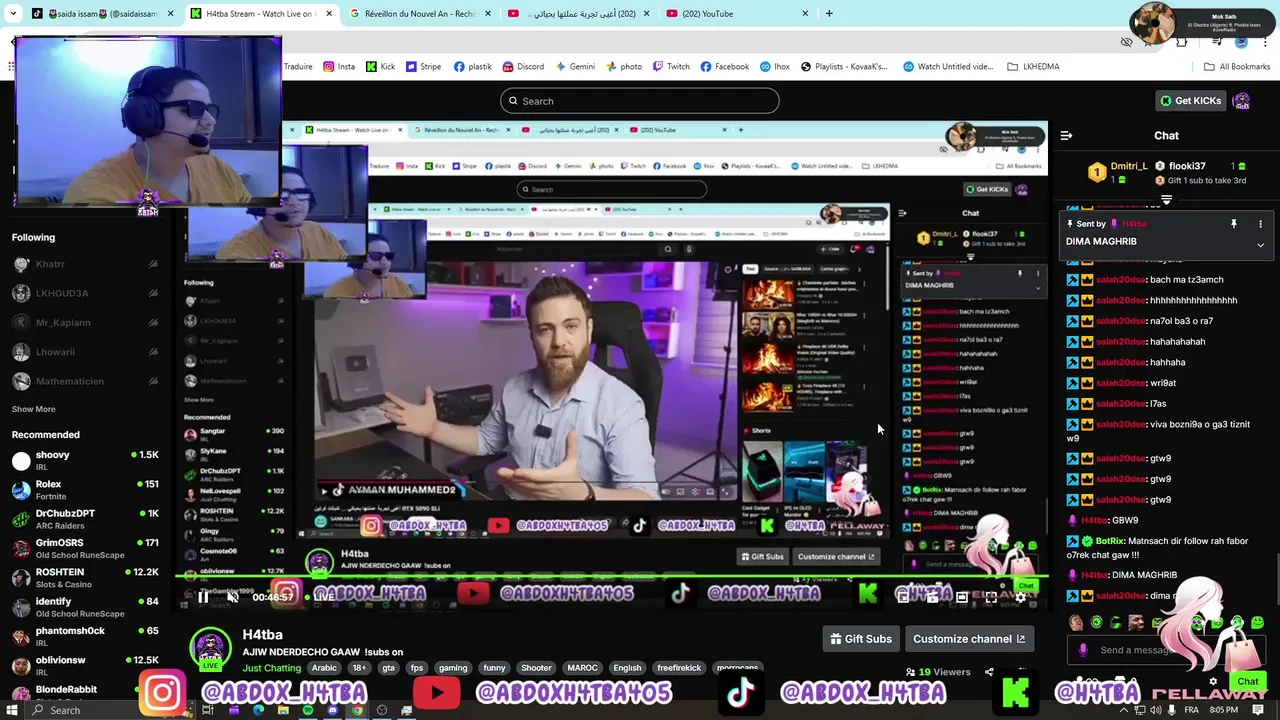The height and width of the screenshot is (720, 1280).
Task: Open the All Bookmarks folder
Action: click(1237, 67)
